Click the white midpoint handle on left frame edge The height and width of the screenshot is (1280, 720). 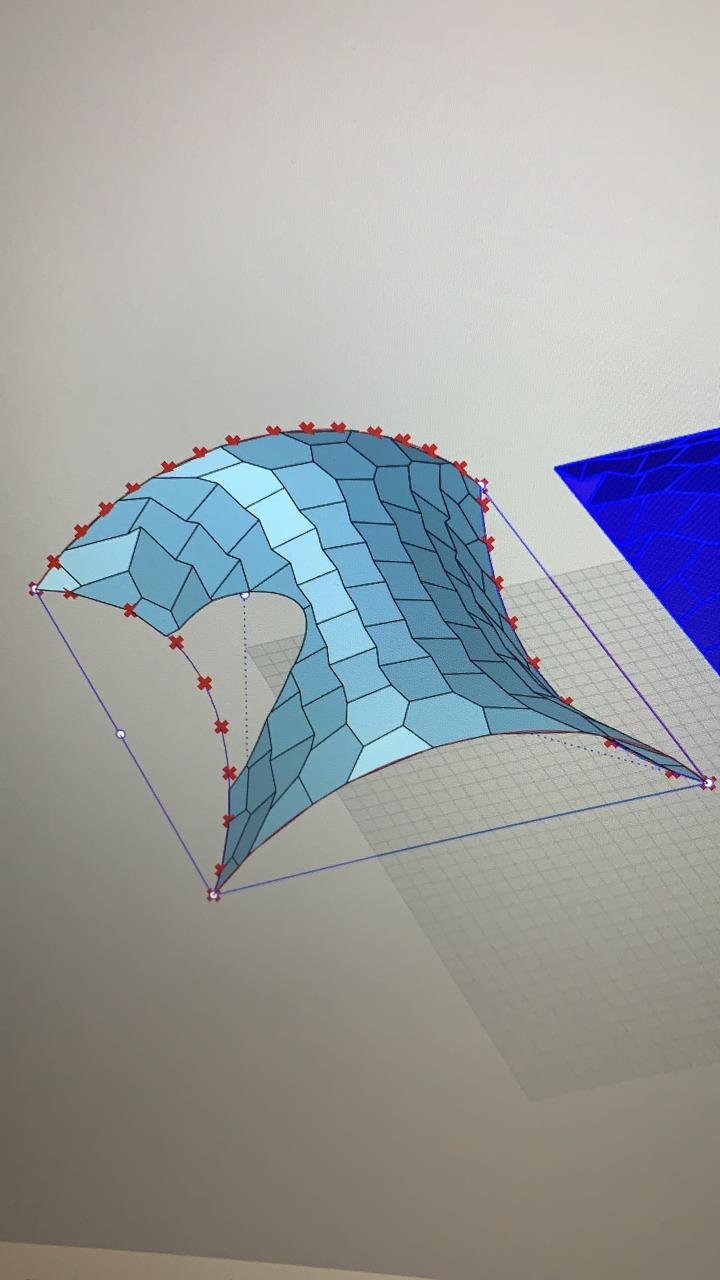tap(121, 734)
